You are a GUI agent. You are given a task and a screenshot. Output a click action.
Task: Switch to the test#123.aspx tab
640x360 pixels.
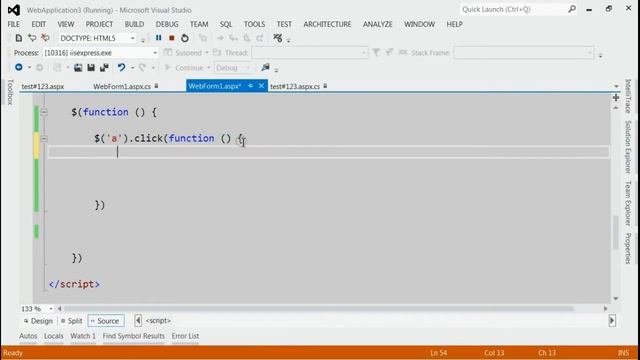click(43, 86)
